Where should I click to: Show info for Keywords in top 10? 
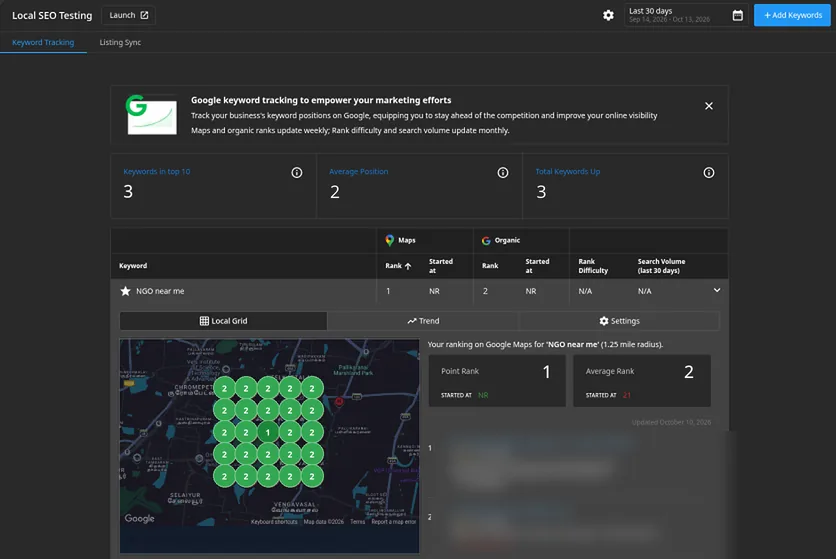click(x=296, y=172)
